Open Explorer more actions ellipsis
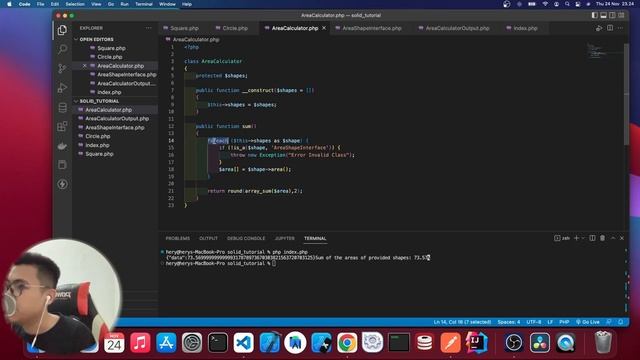 149,28
